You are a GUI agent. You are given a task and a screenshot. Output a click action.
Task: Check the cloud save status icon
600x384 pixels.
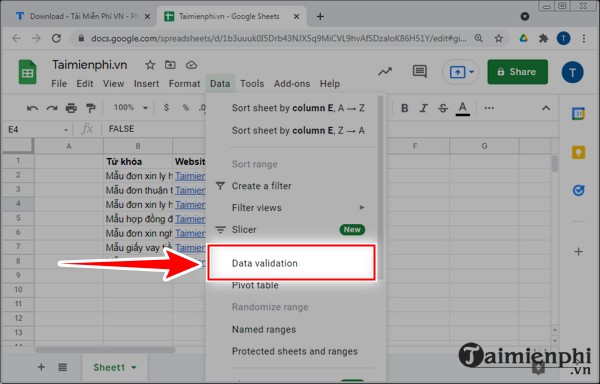tap(191, 65)
